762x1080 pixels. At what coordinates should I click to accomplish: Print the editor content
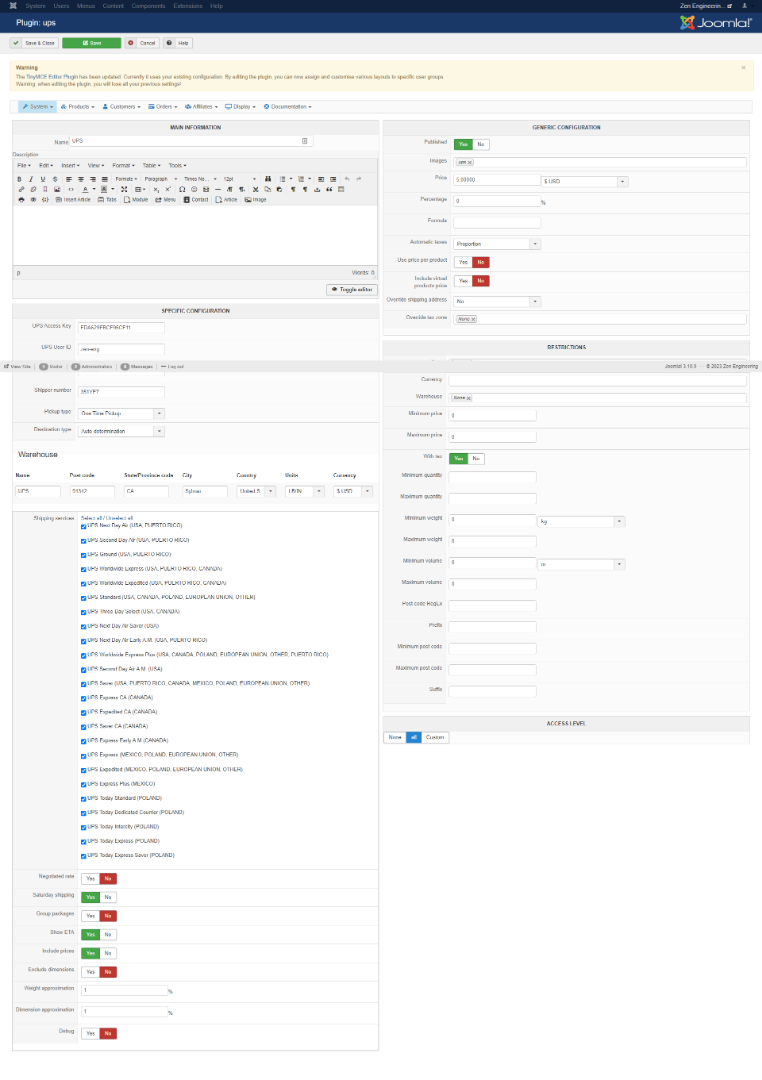(21, 200)
